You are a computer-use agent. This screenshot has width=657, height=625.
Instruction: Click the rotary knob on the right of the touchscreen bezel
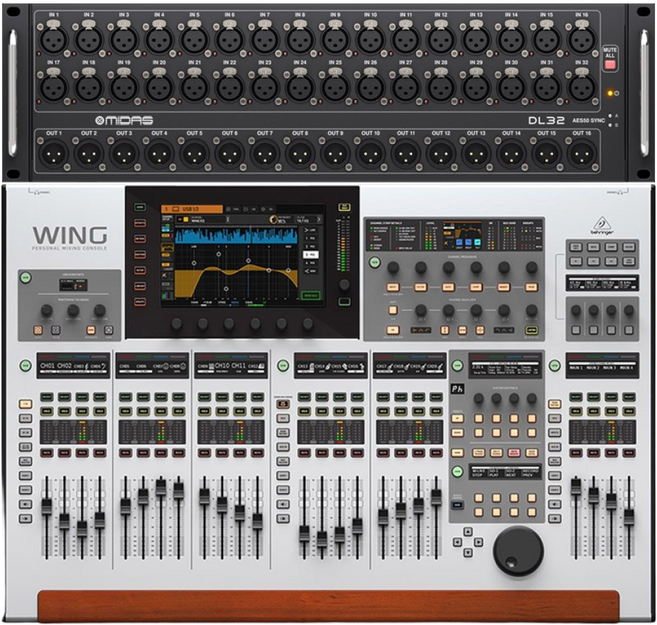[x=344, y=285]
